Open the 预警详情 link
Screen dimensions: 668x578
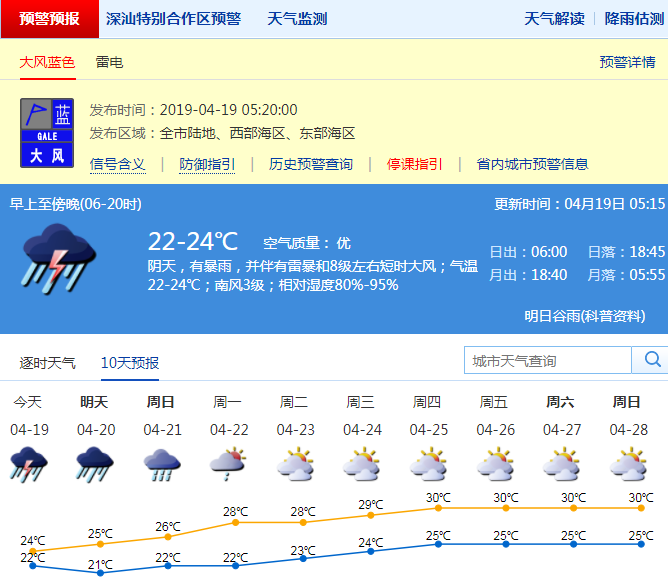click(x=627, y=62)
